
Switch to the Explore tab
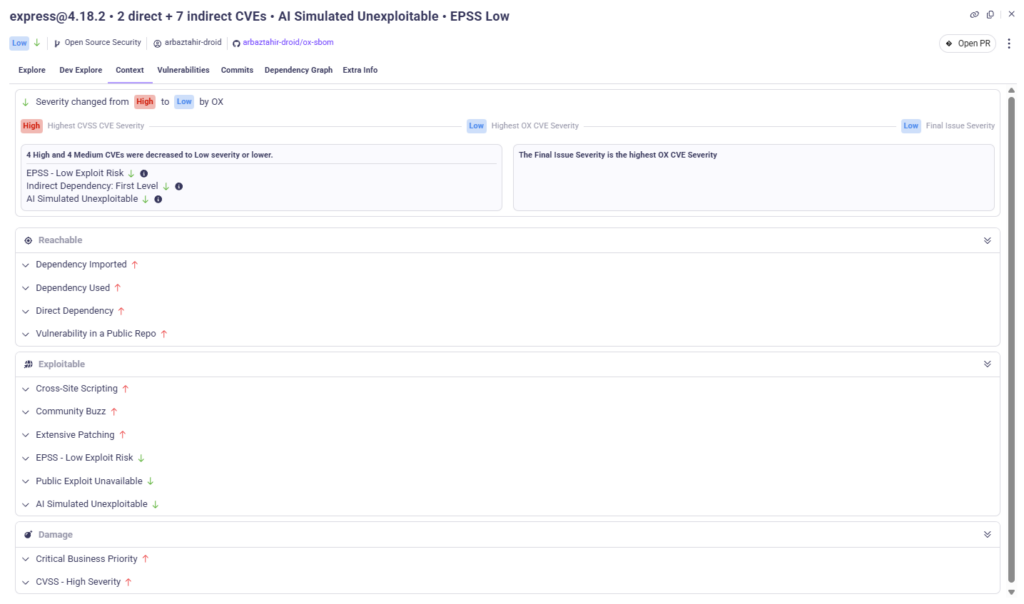pos(32,70)
